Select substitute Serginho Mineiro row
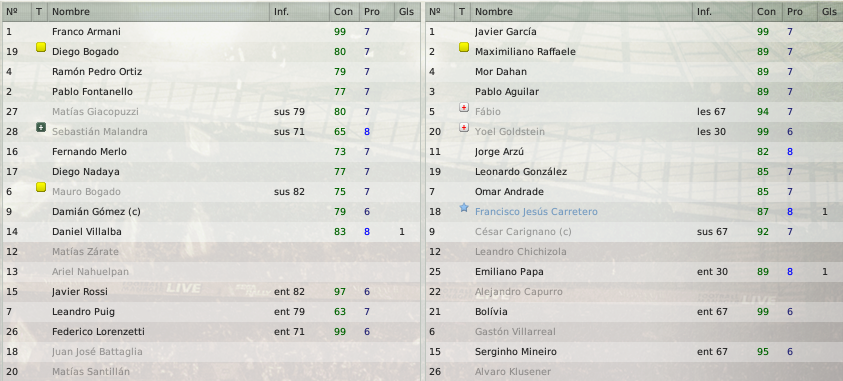843x381 pixels. pos(634,352)
